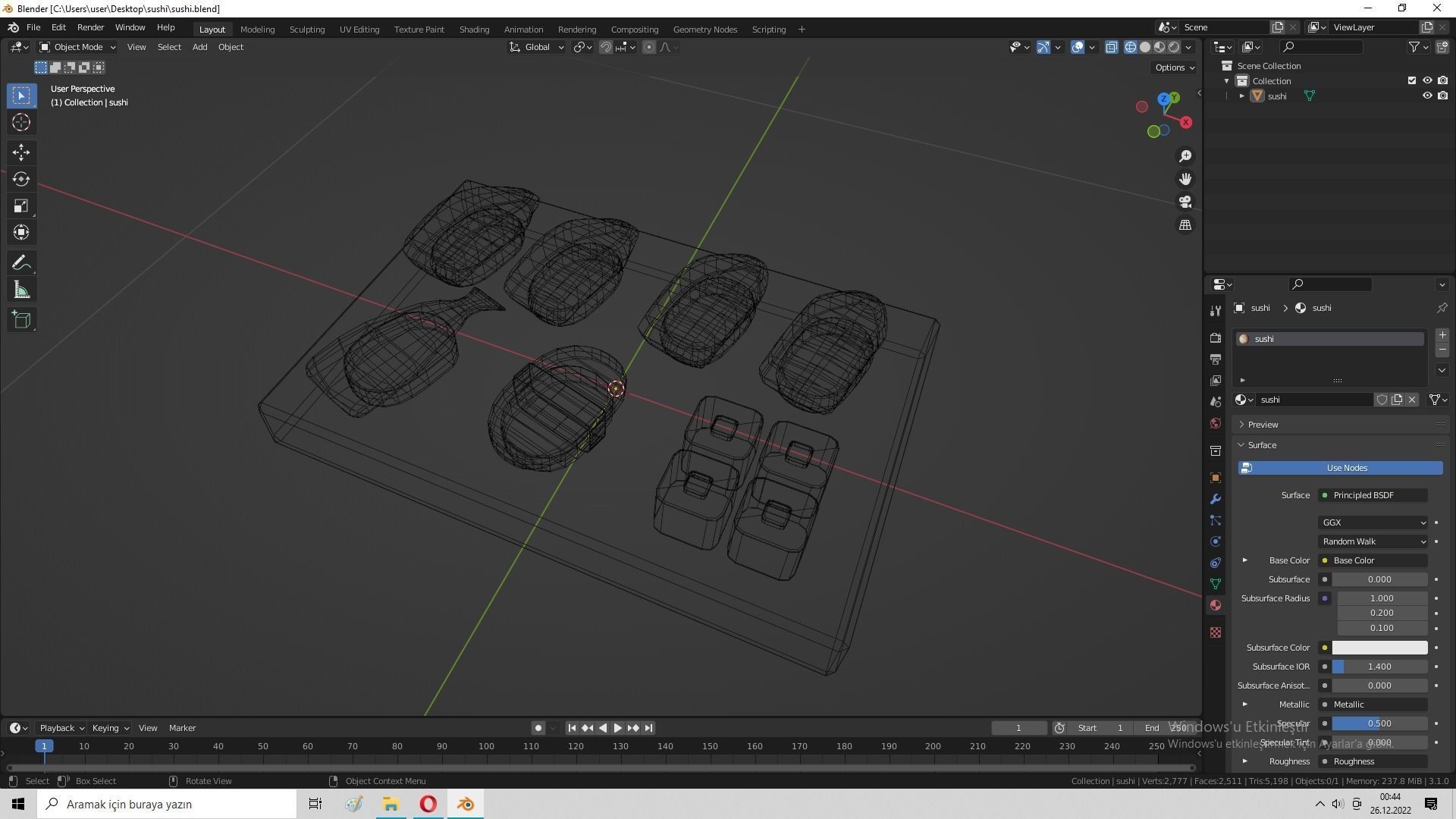Select the Rotate tool
Viewport: 1456px width, 819px height.
(21, 179)
